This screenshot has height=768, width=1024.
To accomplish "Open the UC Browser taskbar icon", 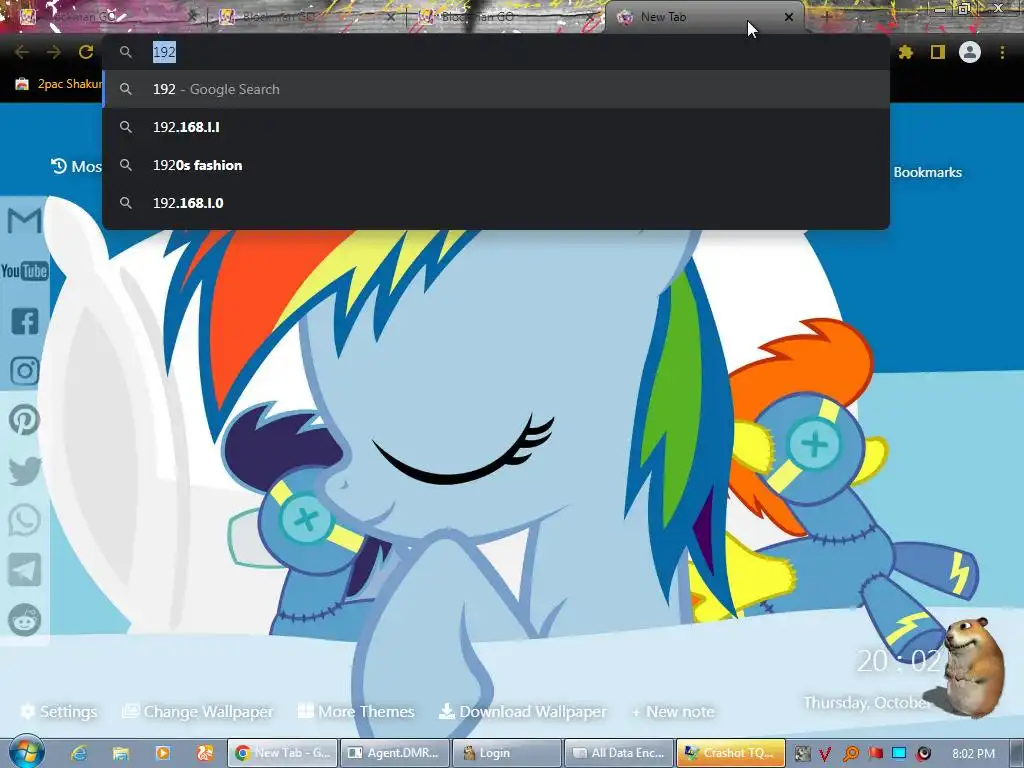I will click(x=204, y=753).
